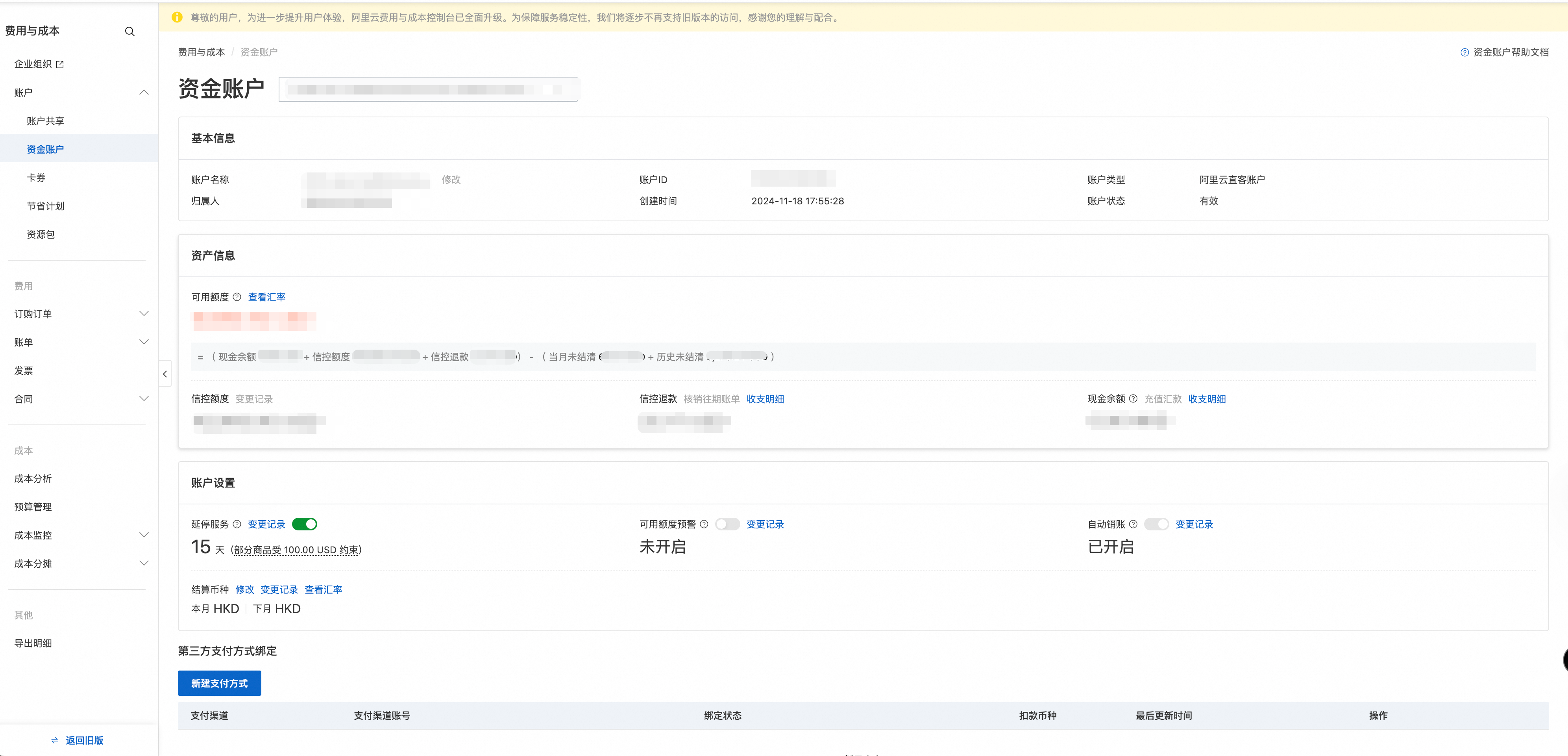Image resolution: width=1568 pixels, height=756 pixels.
Task: Click the external link icon beside 企业组织
Action: point(60,65)
